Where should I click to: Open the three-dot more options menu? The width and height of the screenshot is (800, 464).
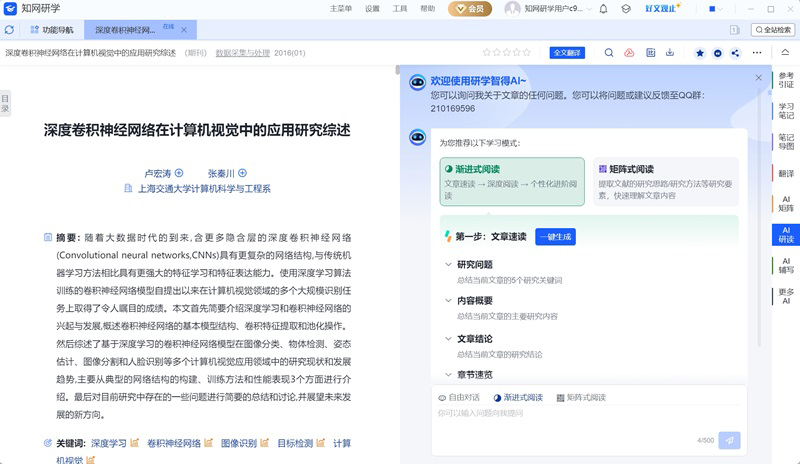pyautogui.click(x=757, y=53)
